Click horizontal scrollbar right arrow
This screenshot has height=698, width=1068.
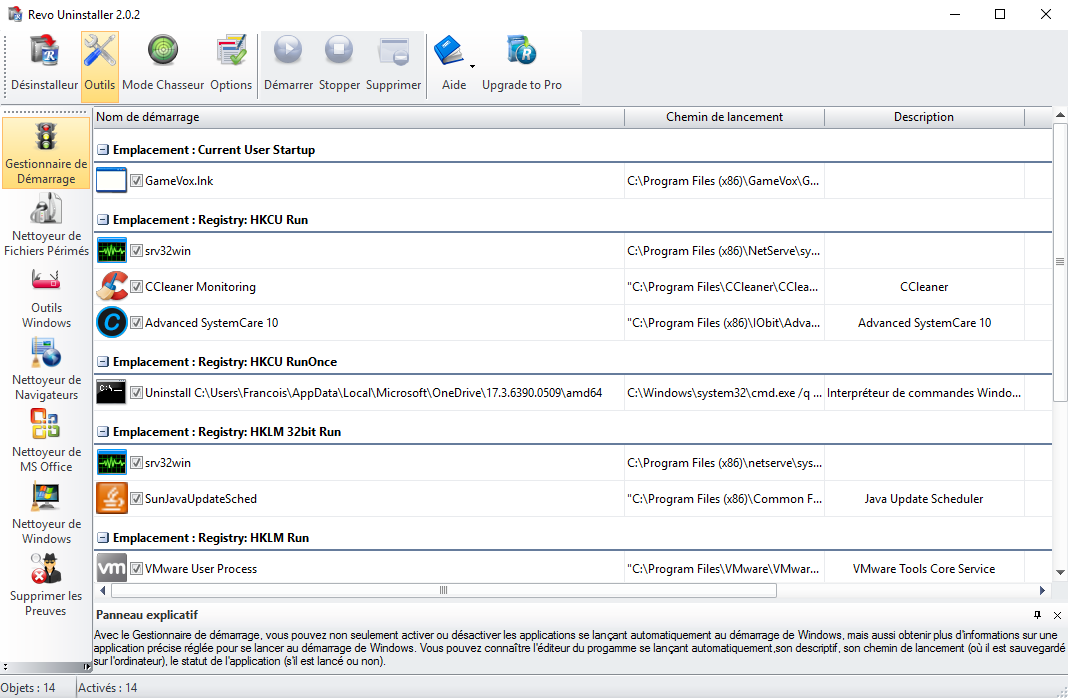coord(1042,590)
